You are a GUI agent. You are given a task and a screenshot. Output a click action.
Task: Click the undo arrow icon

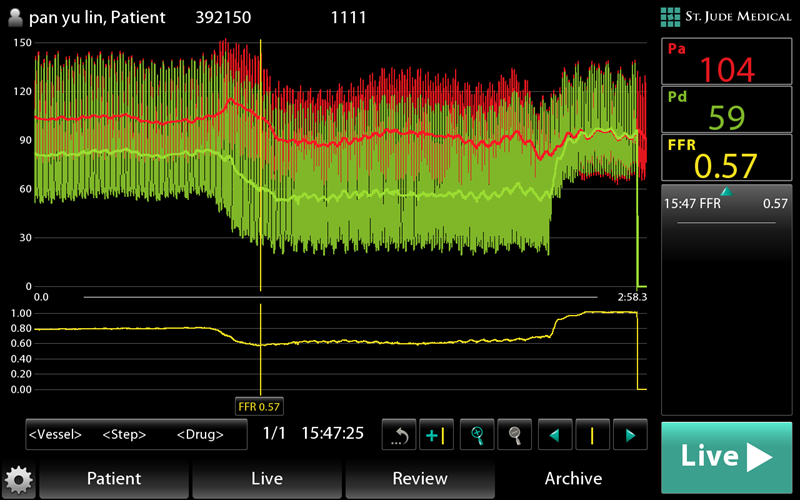point(400,435)
